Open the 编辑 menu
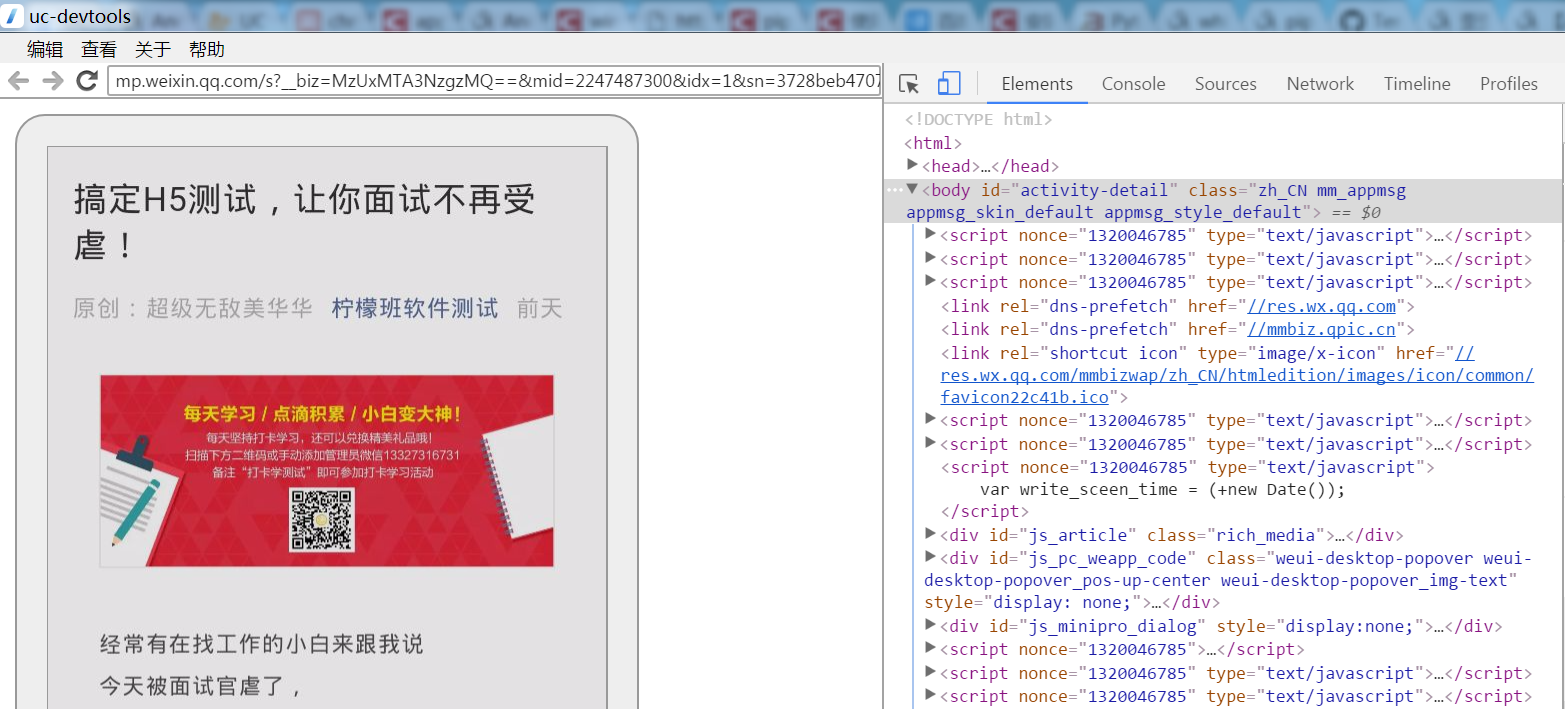This screenshot has width=1565, height=709. point(44,49)
